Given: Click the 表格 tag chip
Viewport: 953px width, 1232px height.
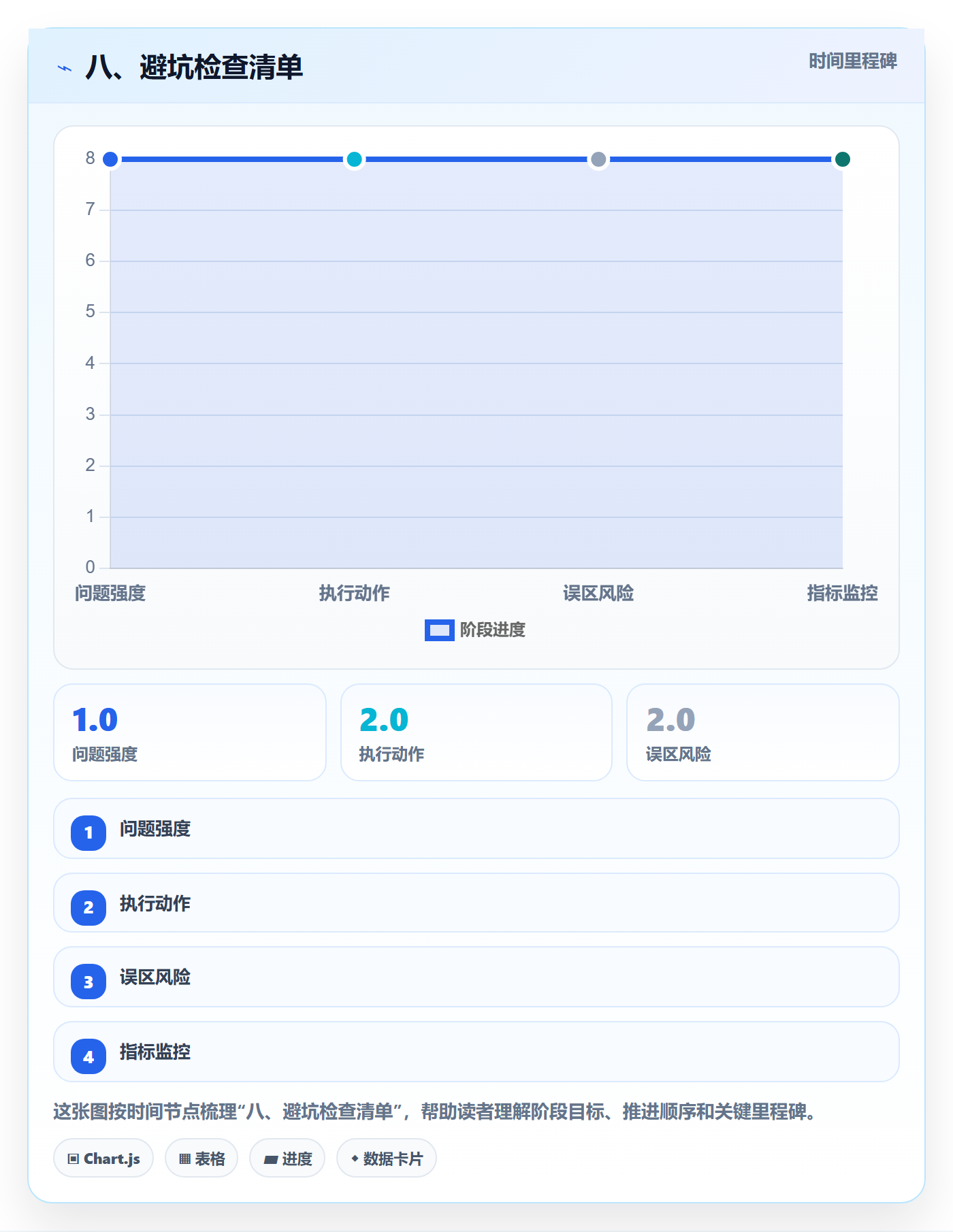Looking at the screenshot, I should 201,1158.
